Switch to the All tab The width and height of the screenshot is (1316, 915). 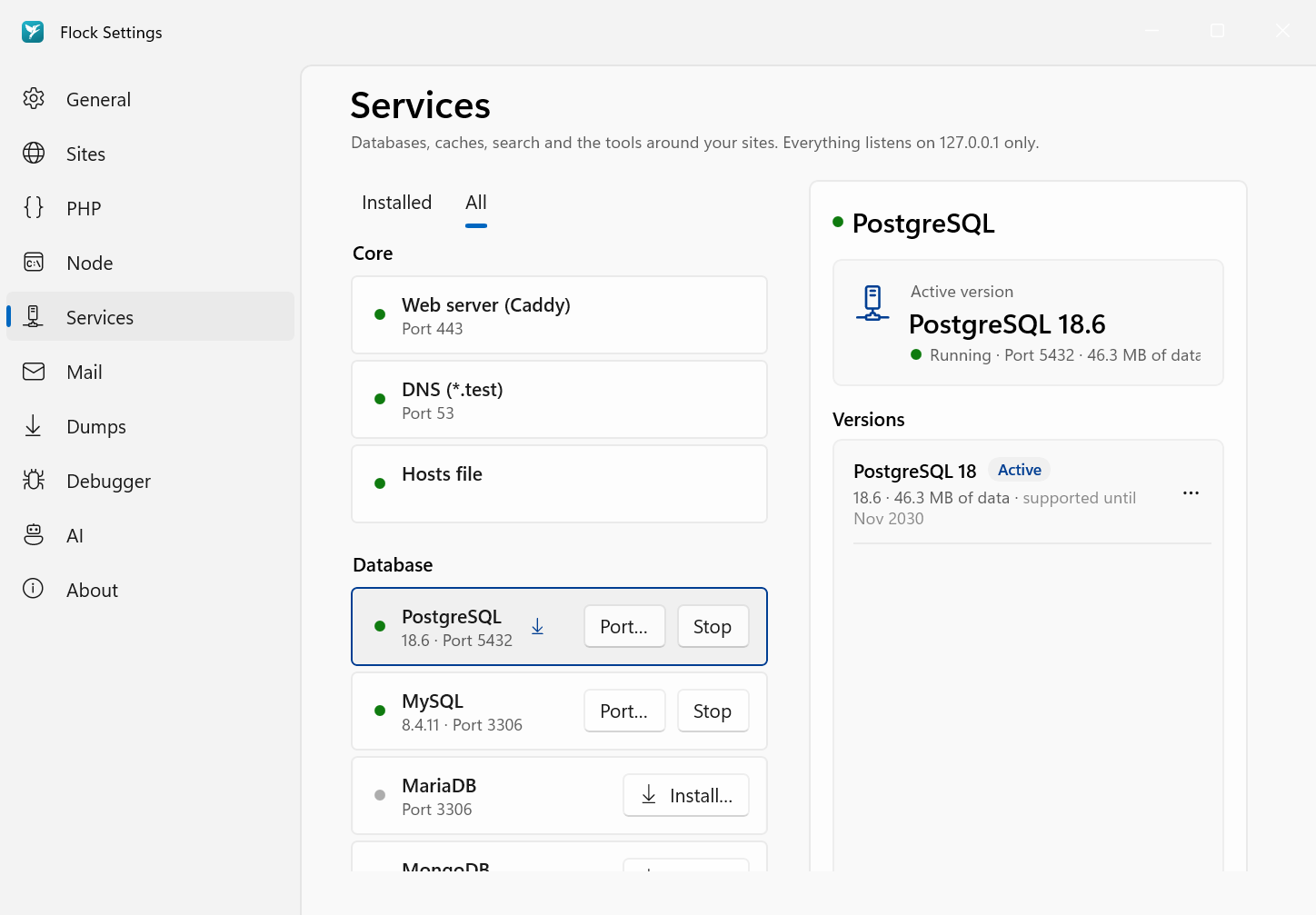[x=476, y=203]
